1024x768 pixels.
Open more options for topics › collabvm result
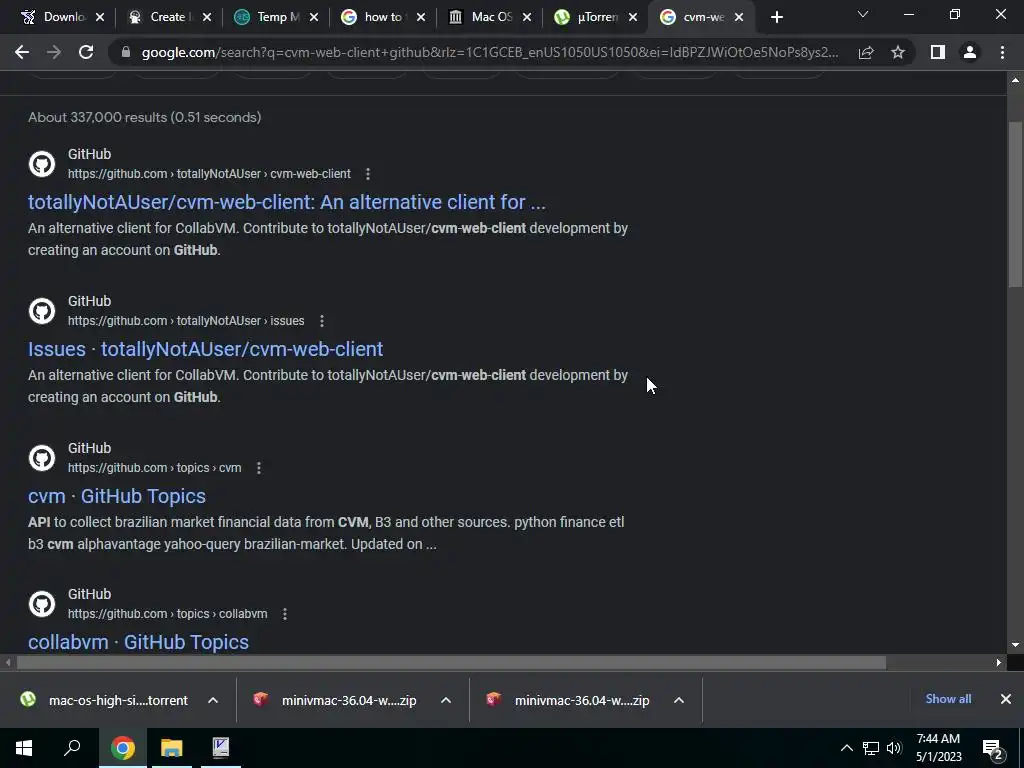(285, 615)
